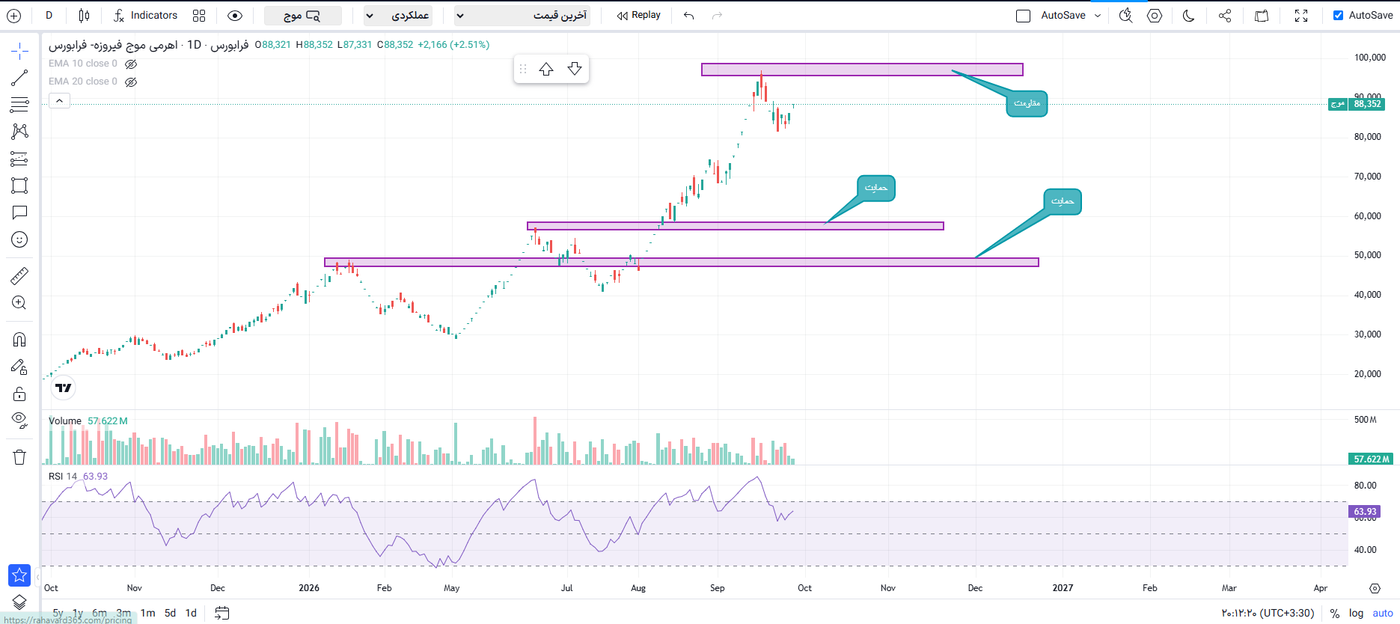Expand the عملکردی dropdown
This screenshot has height=624, width=1400.
397,16
